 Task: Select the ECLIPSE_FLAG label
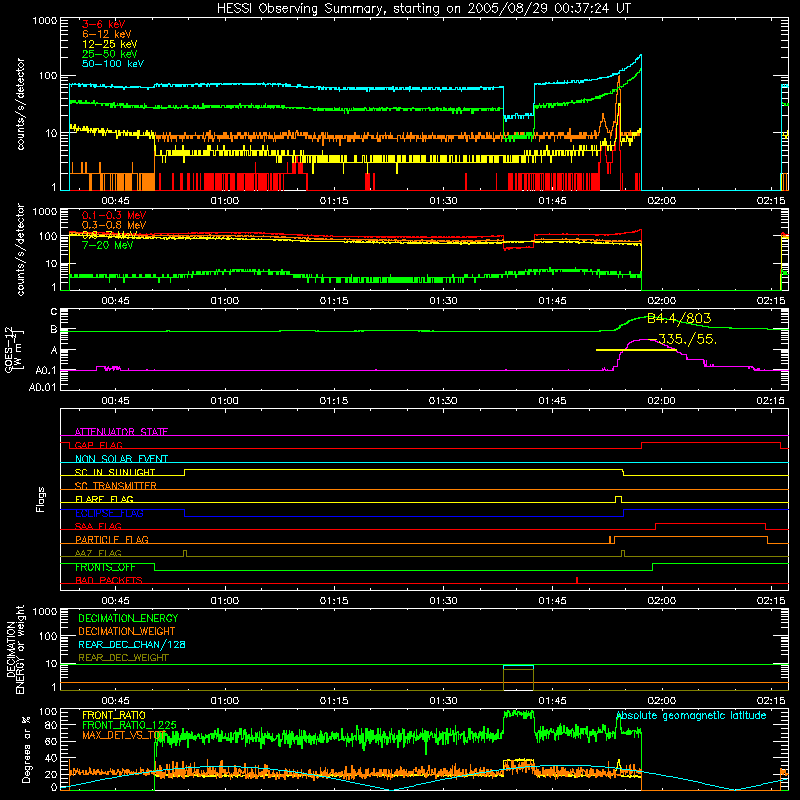tap(109, 513)
